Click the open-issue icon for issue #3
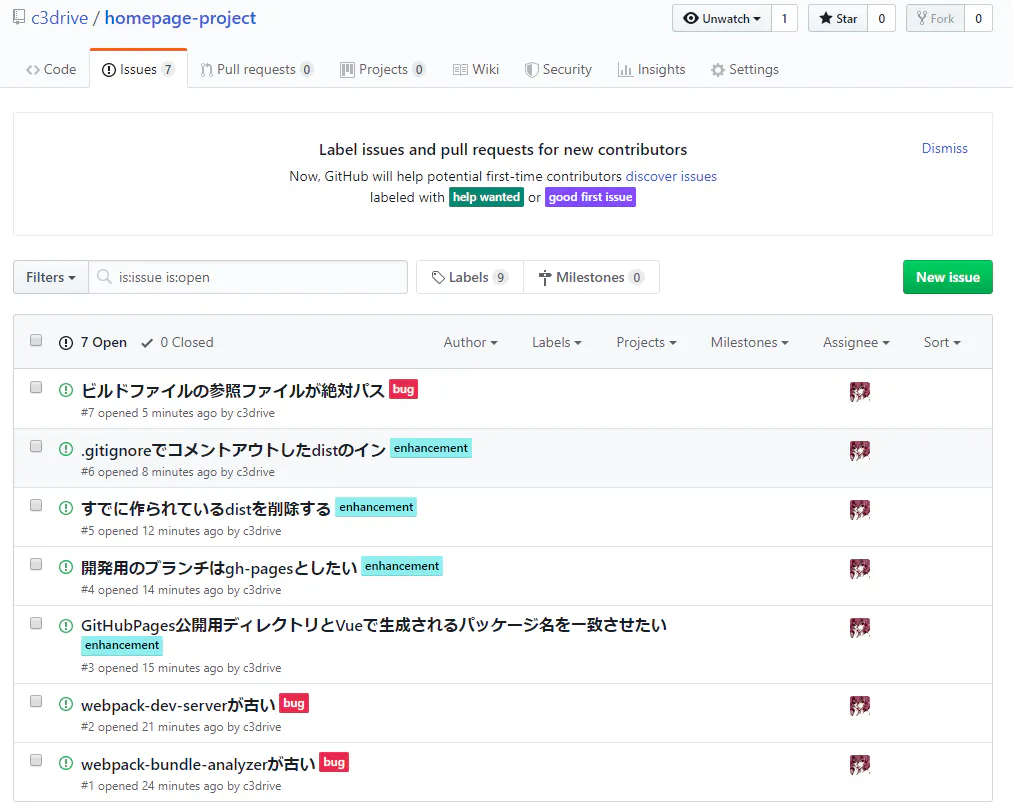 (66, 625)
